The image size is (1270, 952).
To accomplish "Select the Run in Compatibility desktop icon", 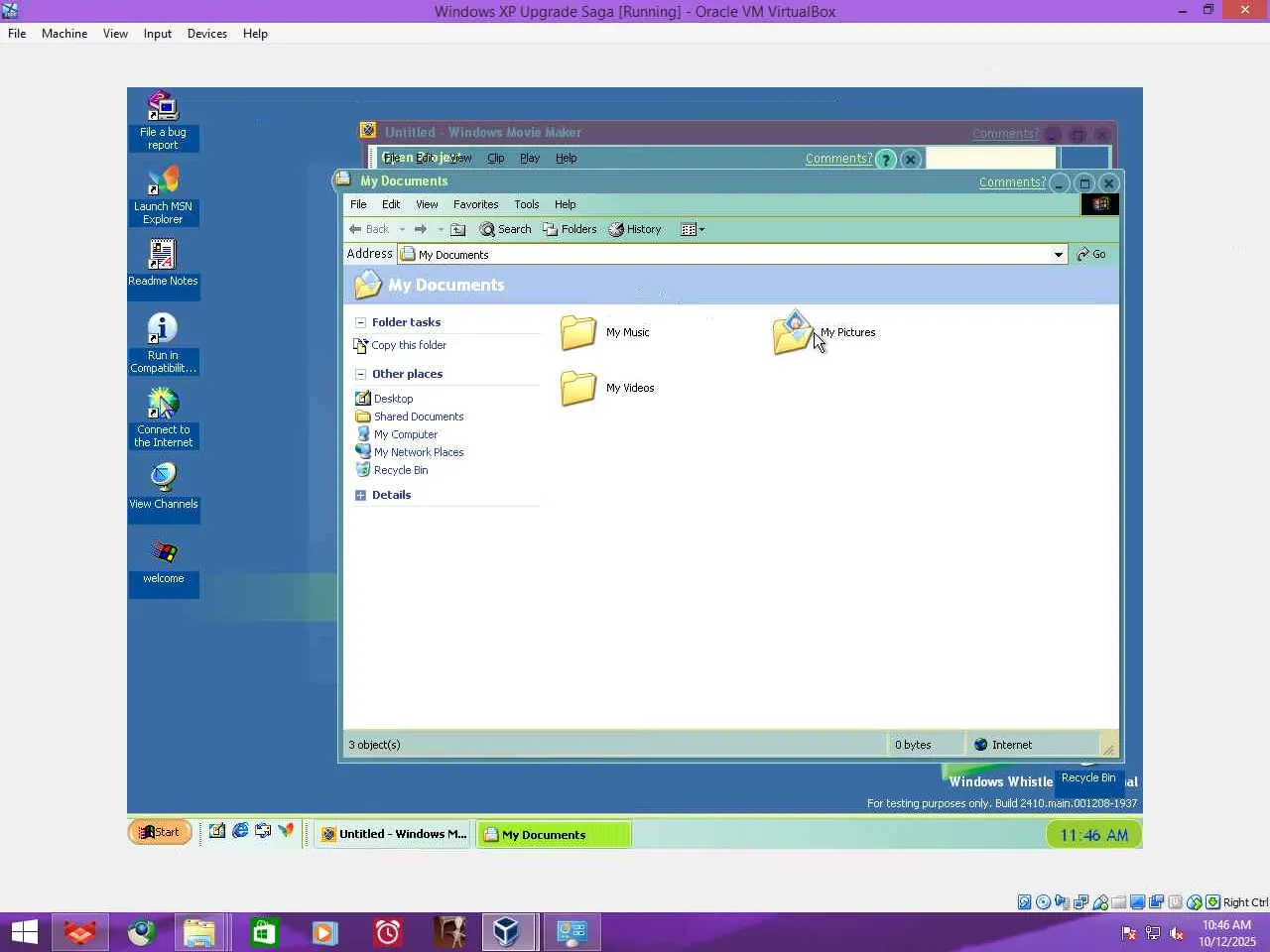I will 163,343.
